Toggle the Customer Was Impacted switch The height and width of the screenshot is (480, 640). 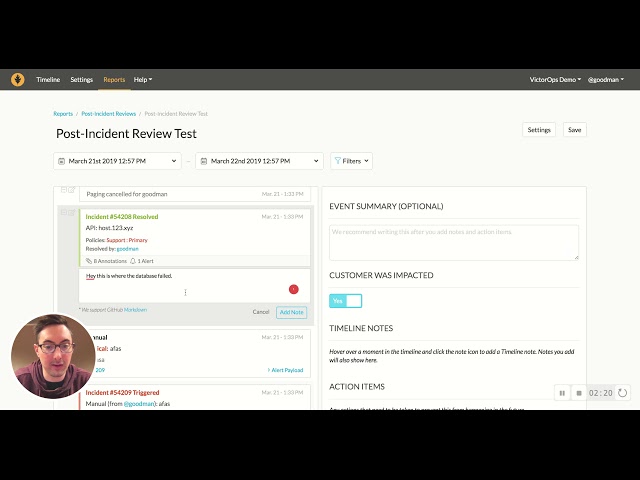point(345,301)
